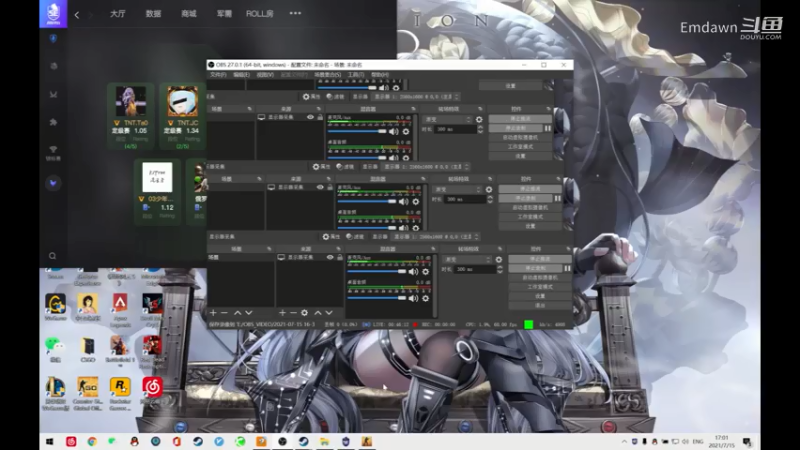Open source properties gear below sources list

point(305,313)
